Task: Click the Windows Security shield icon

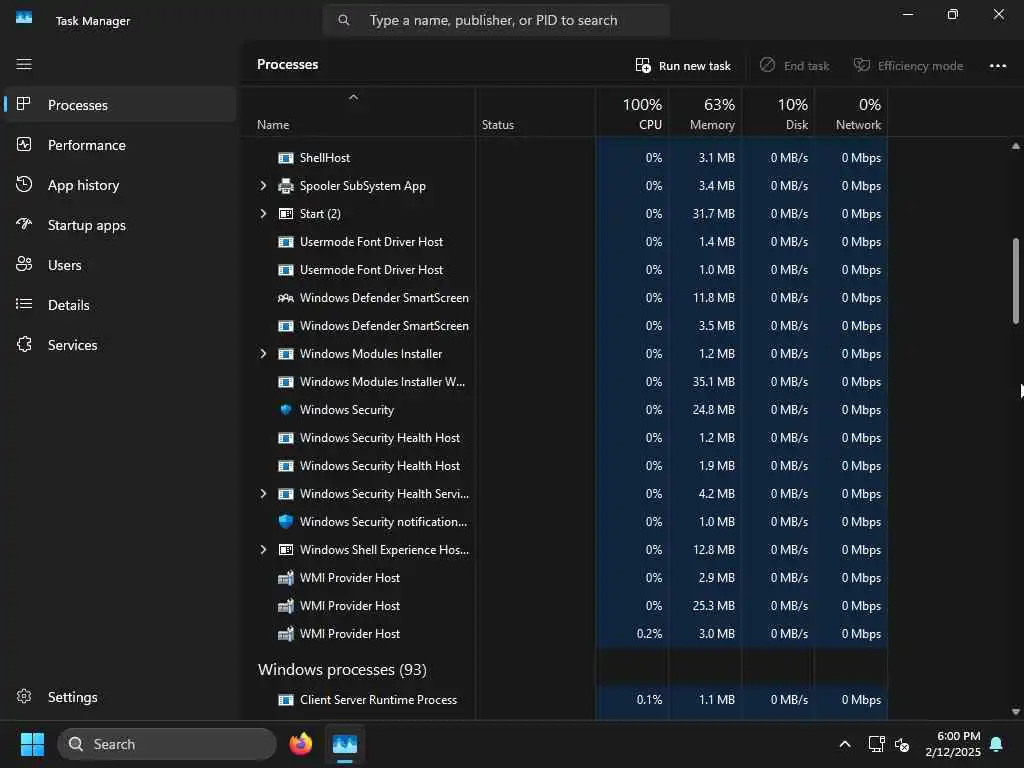Action: (285, 409)
